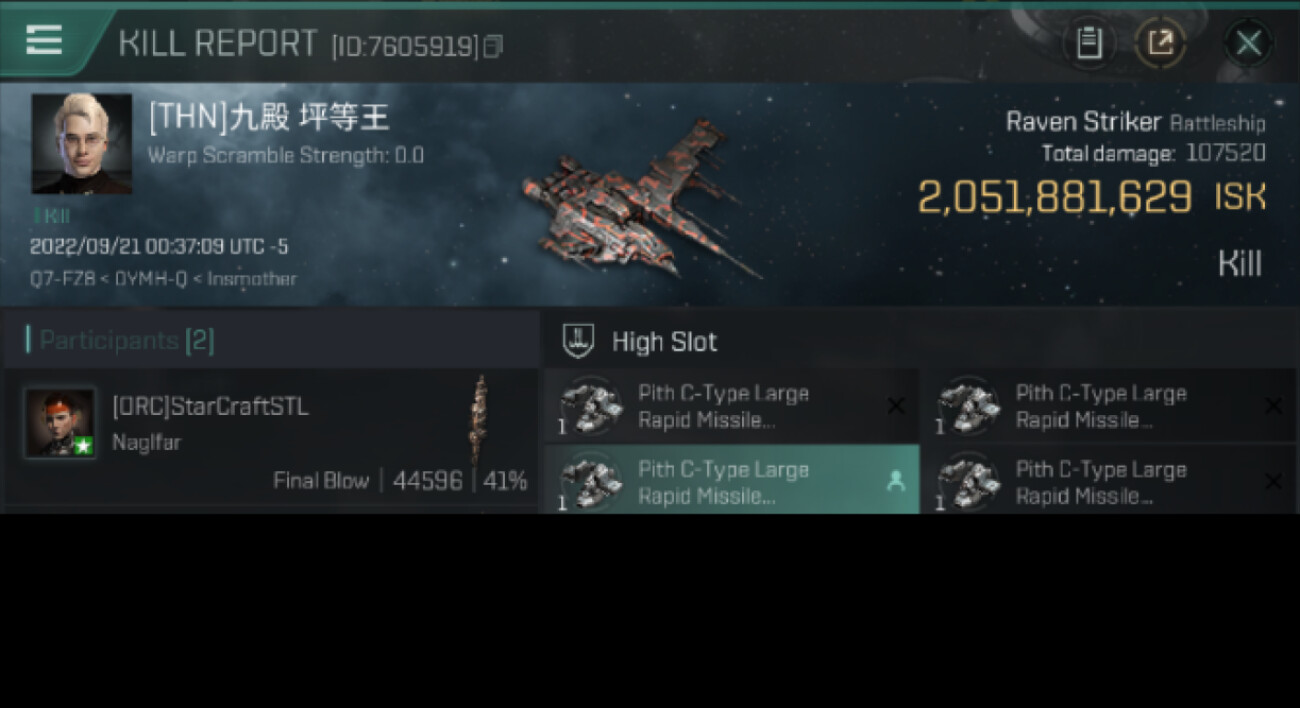Select the High Slot shield icon

tap(578, 341)
